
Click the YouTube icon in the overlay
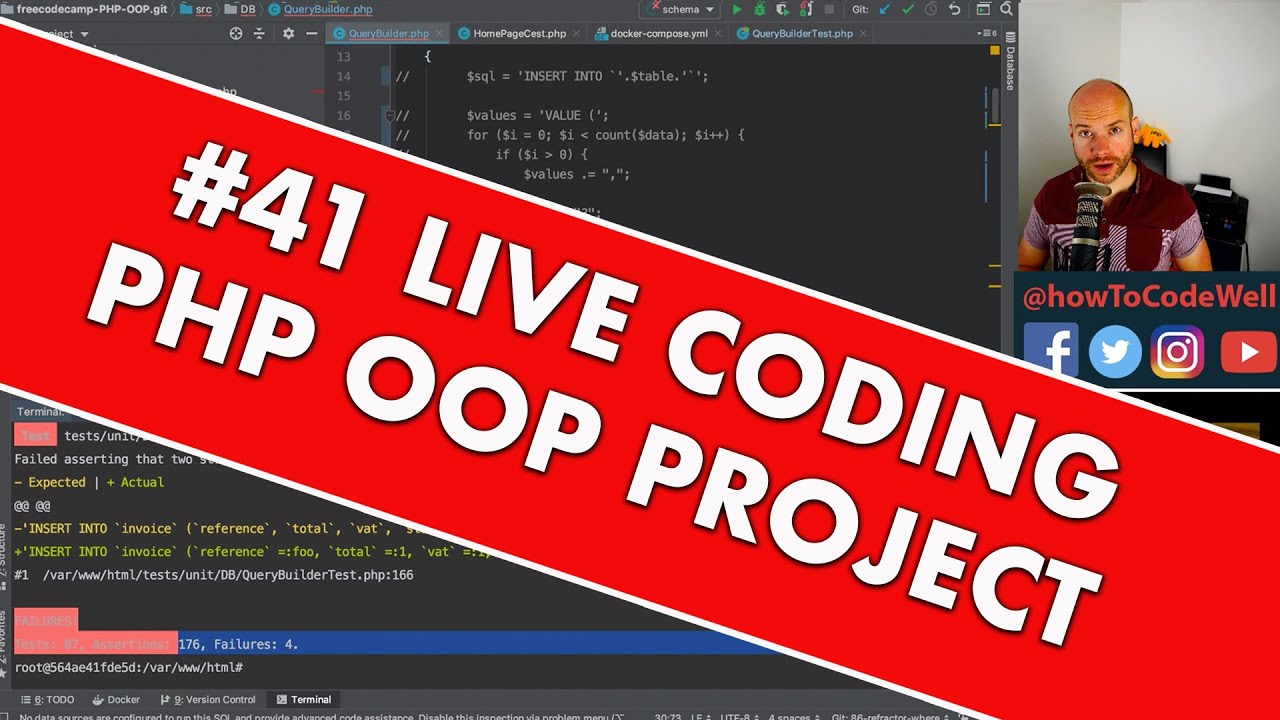tap(1249, 352)
